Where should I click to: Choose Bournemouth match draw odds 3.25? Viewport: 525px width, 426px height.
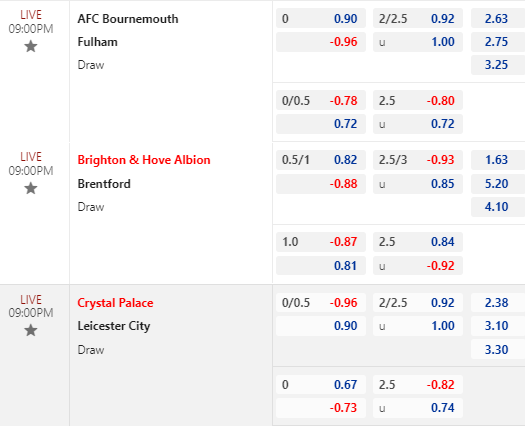tap(498, 65)
